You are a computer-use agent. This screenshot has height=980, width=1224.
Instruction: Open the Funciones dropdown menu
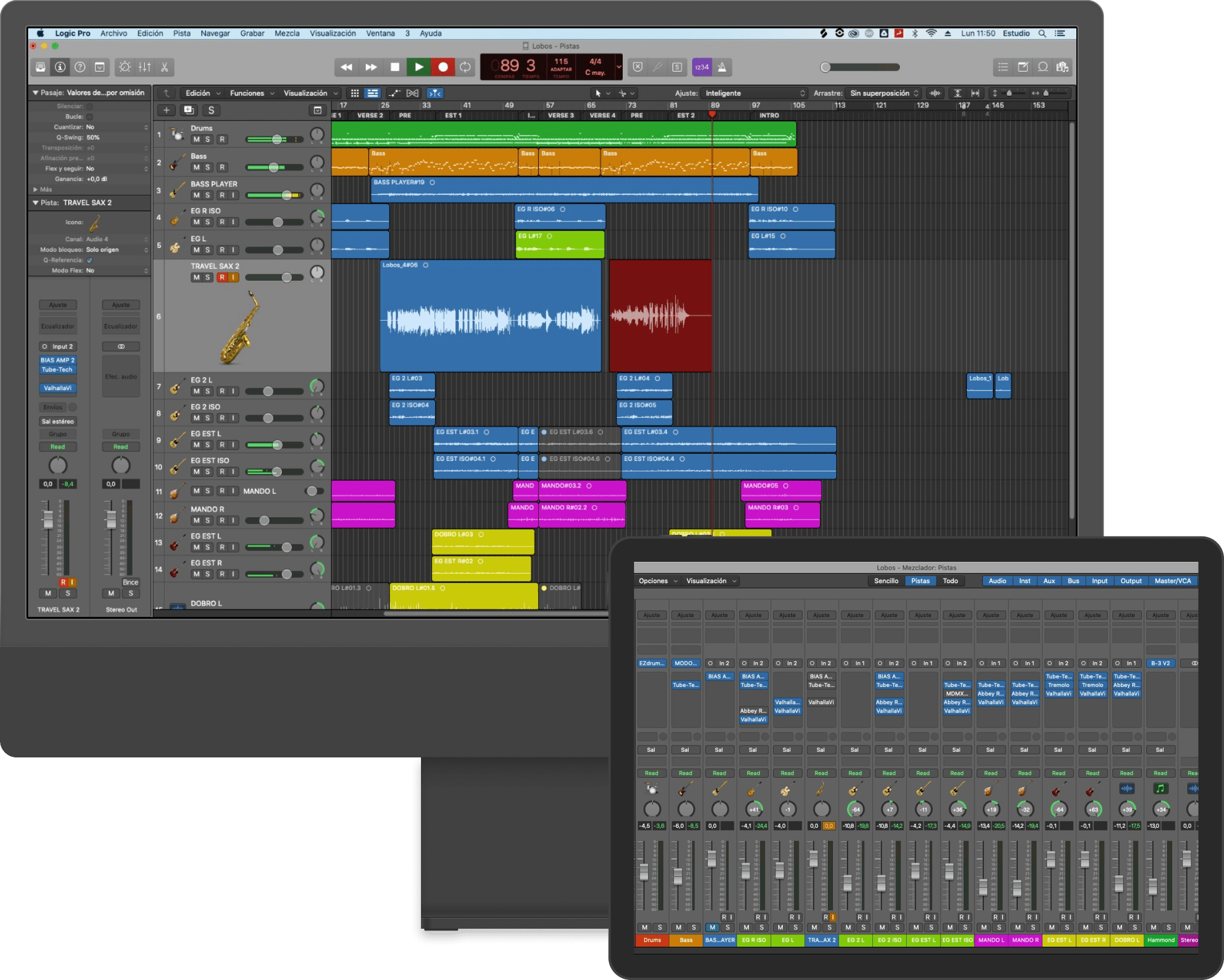tap(251, 93)
